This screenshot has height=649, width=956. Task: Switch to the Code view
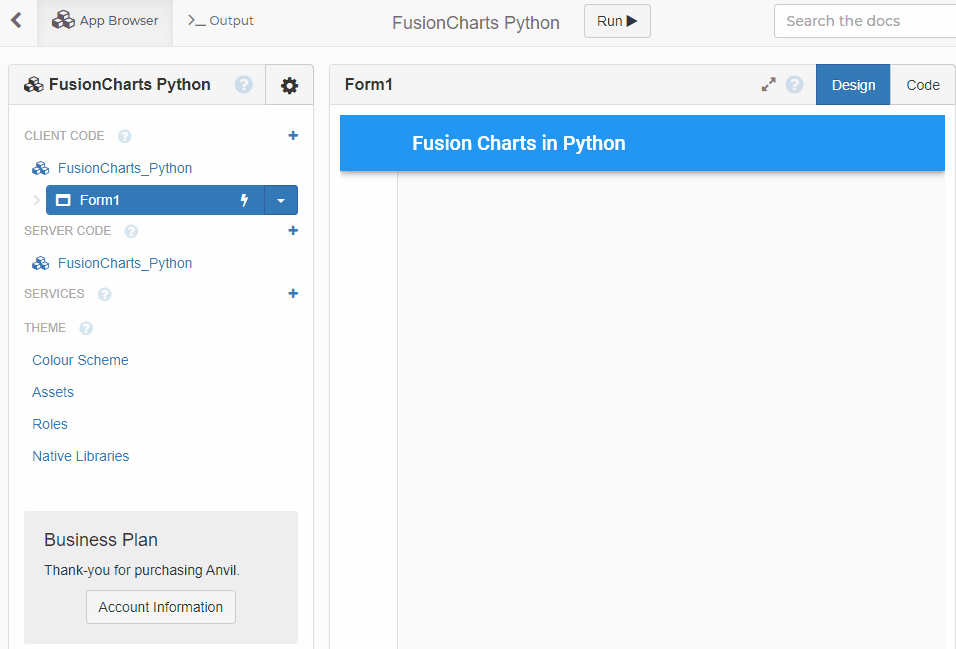tap(922, 85)
